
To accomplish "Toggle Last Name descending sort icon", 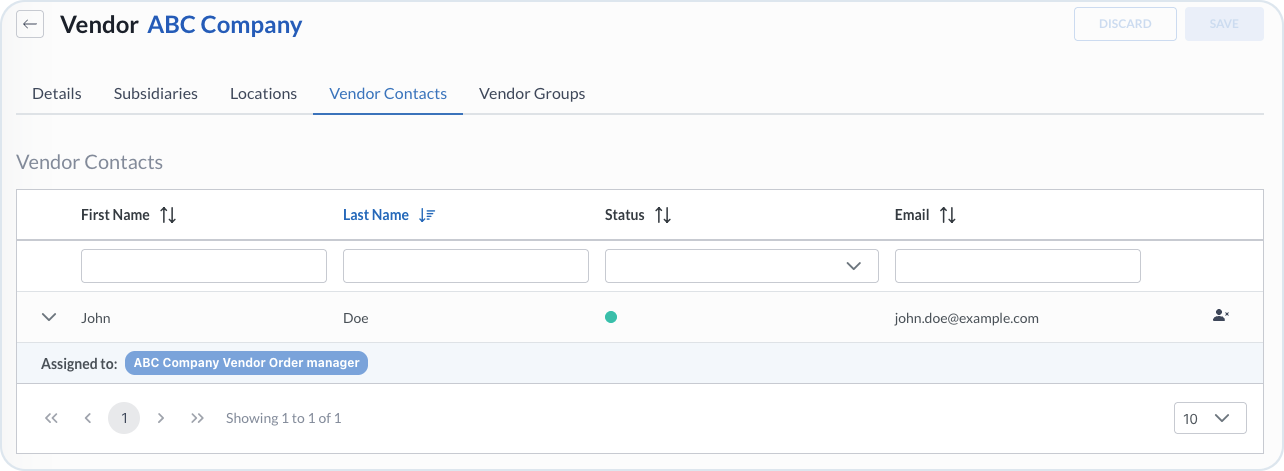I will pos(427,215).
